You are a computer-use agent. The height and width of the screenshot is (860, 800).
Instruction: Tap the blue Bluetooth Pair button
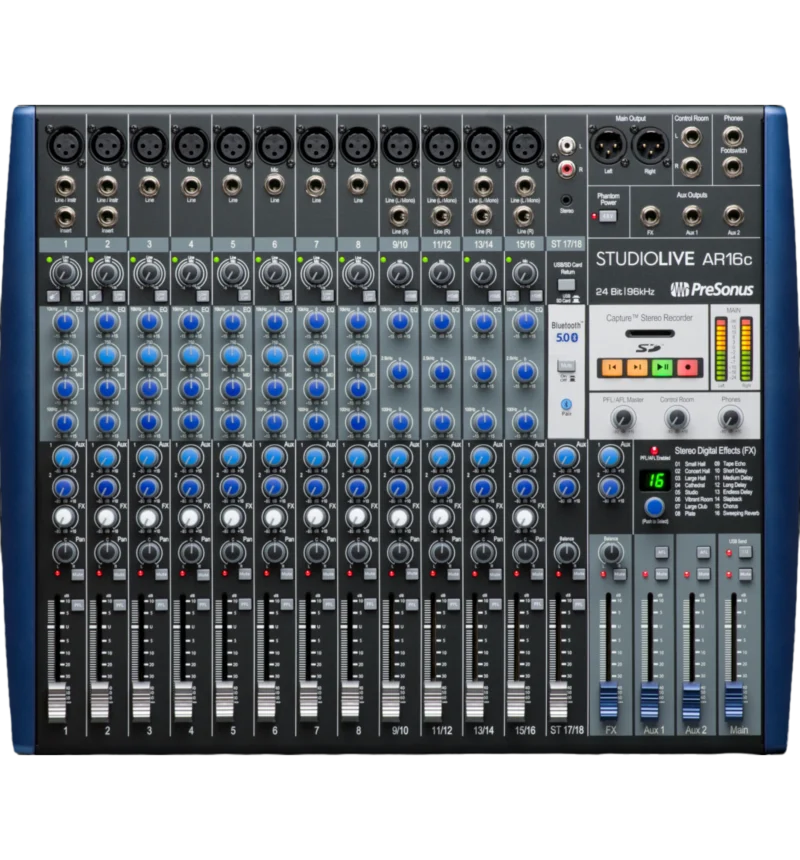point(566,404)
